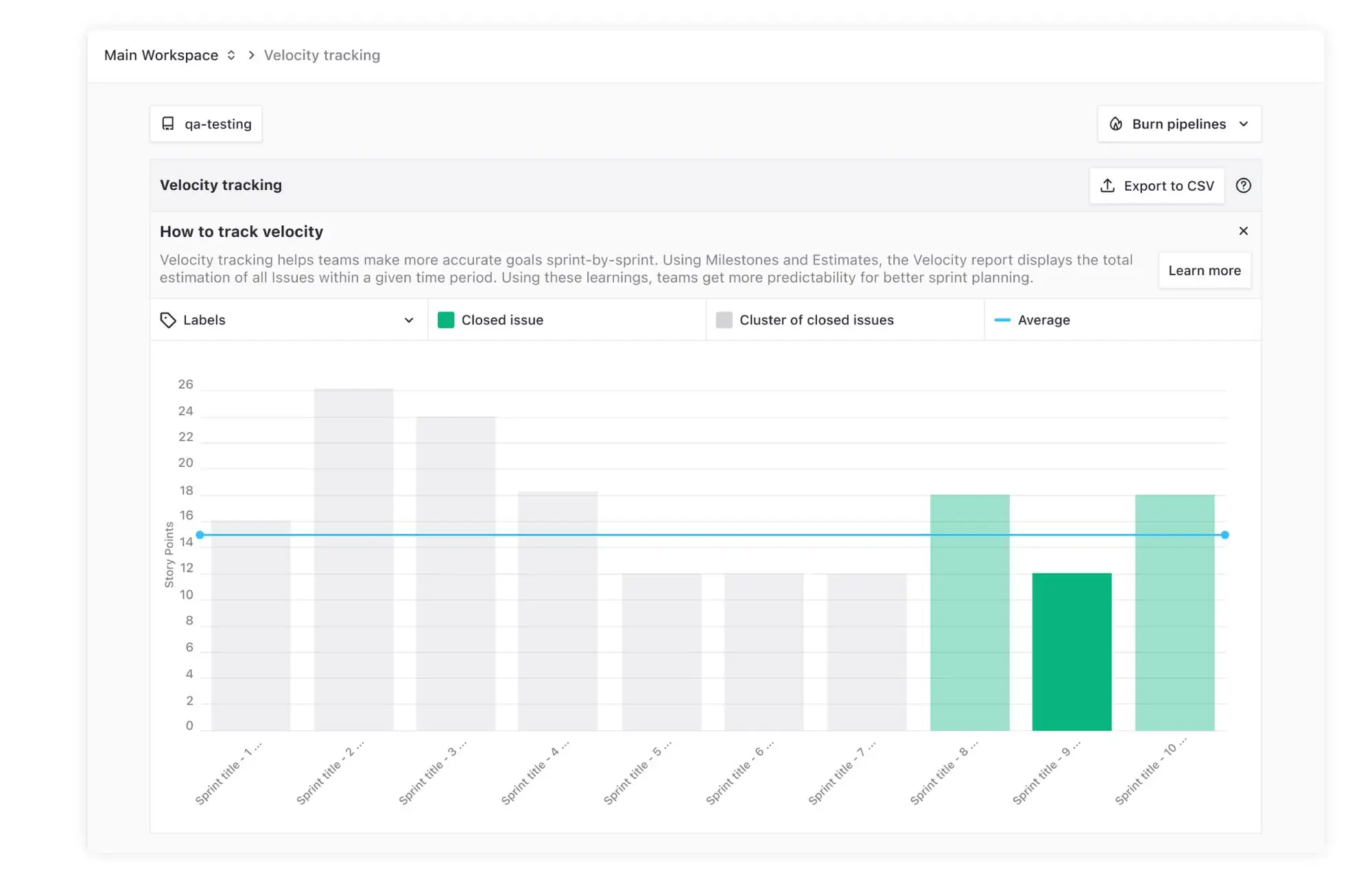1372x882 pixels.
Task: Select the Sprint title - 1 bar
Action: pos(250,625)
